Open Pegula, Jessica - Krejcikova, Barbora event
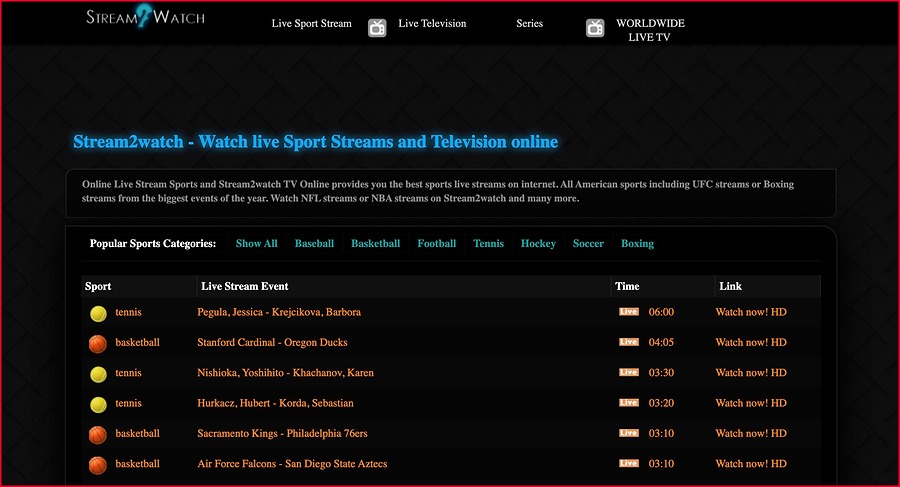 pos(279,312)
